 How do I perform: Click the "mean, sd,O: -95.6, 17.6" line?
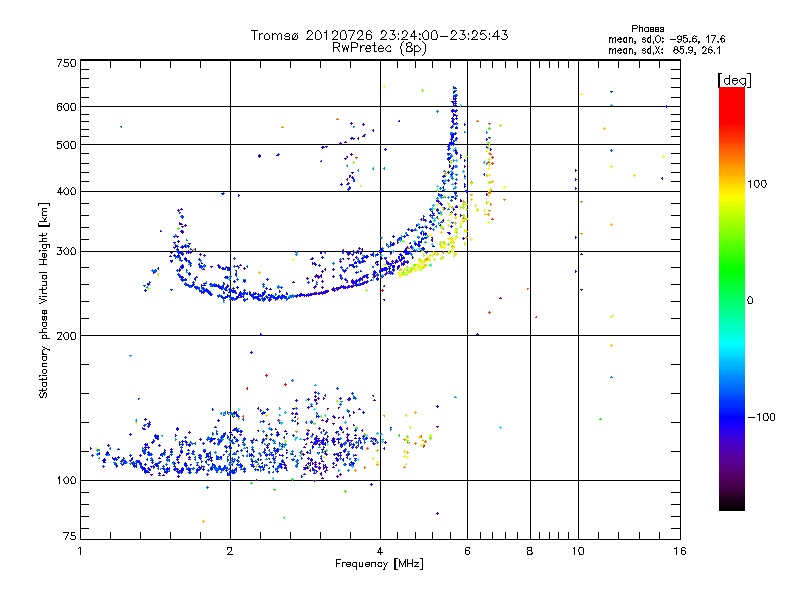click(x=666, y=39)
